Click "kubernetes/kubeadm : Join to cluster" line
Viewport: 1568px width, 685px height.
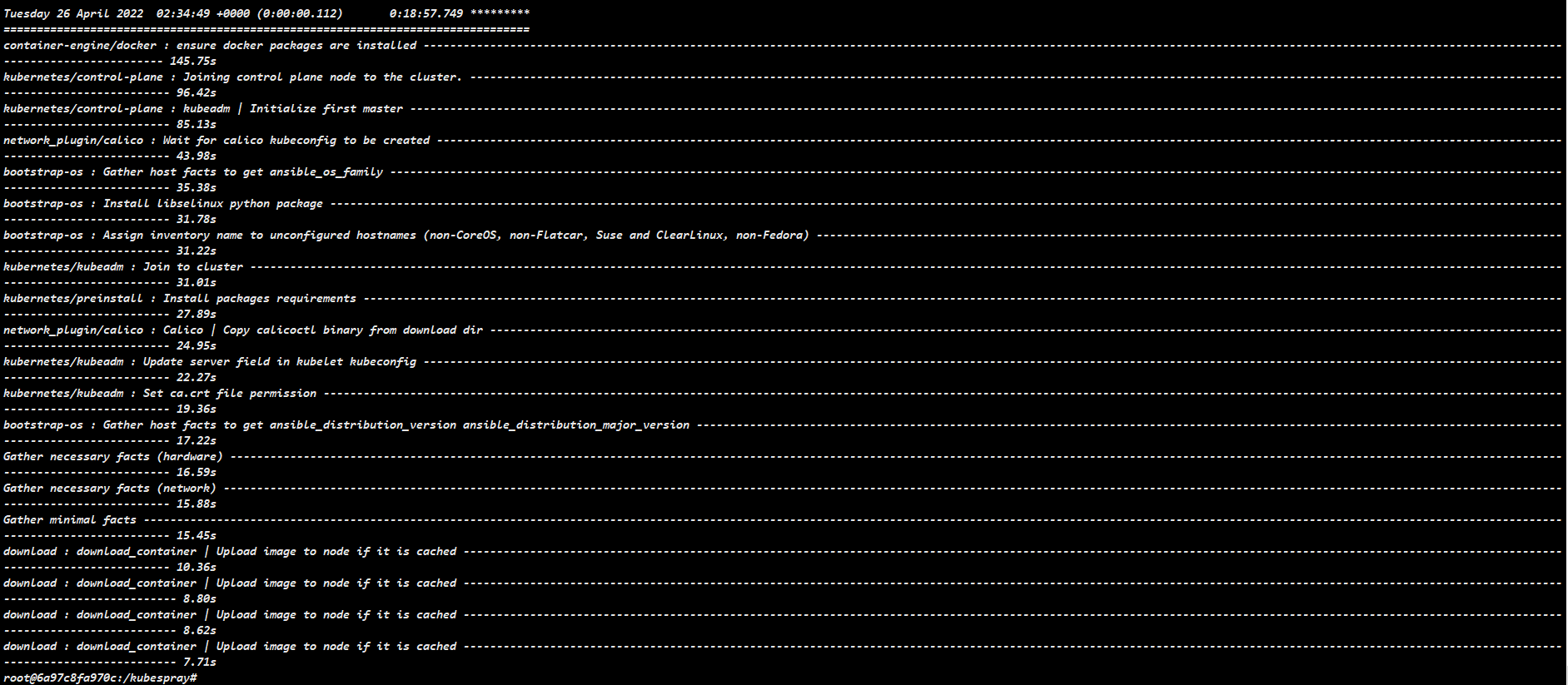tap(123, 266)
